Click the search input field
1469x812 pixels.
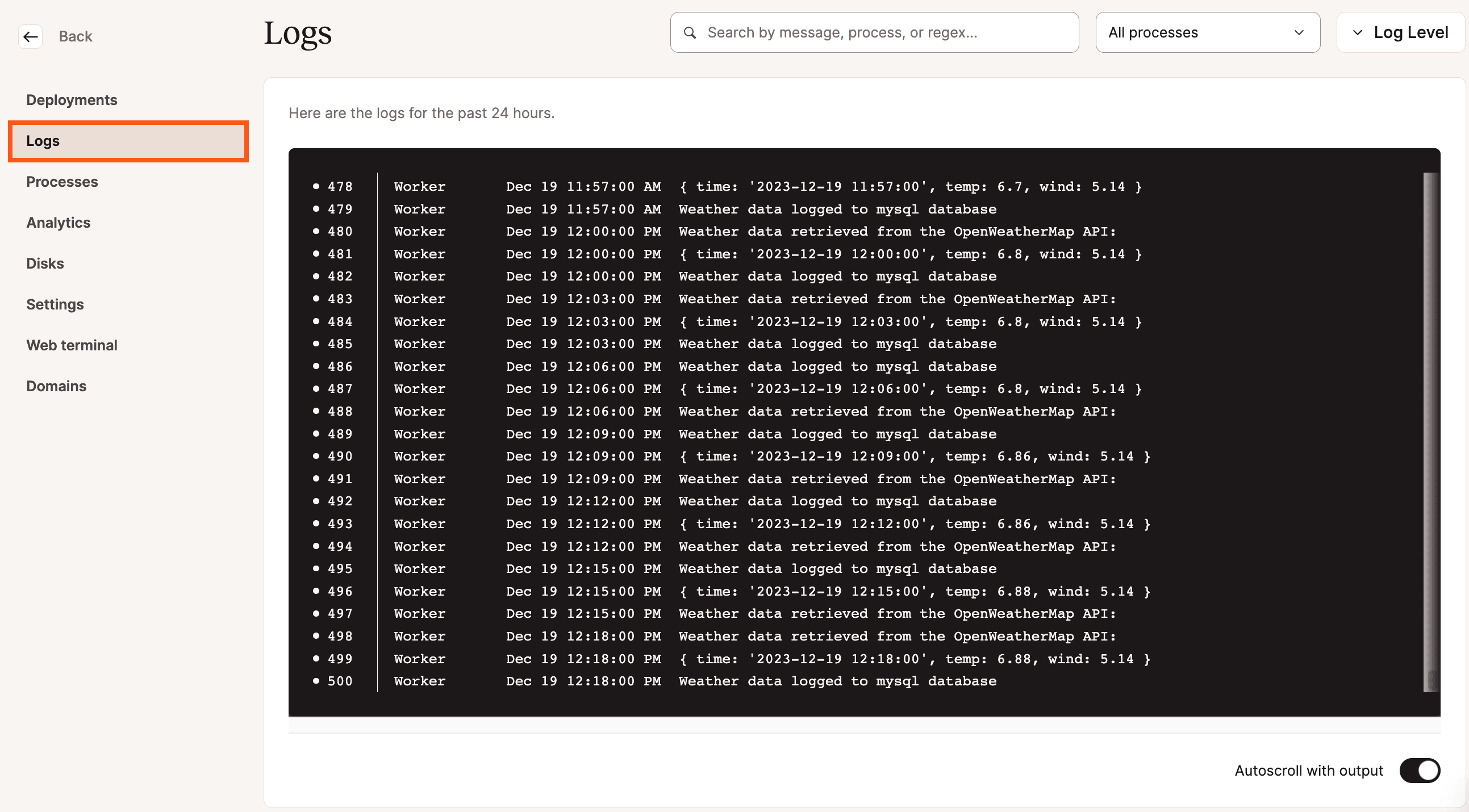coord(874,32)
